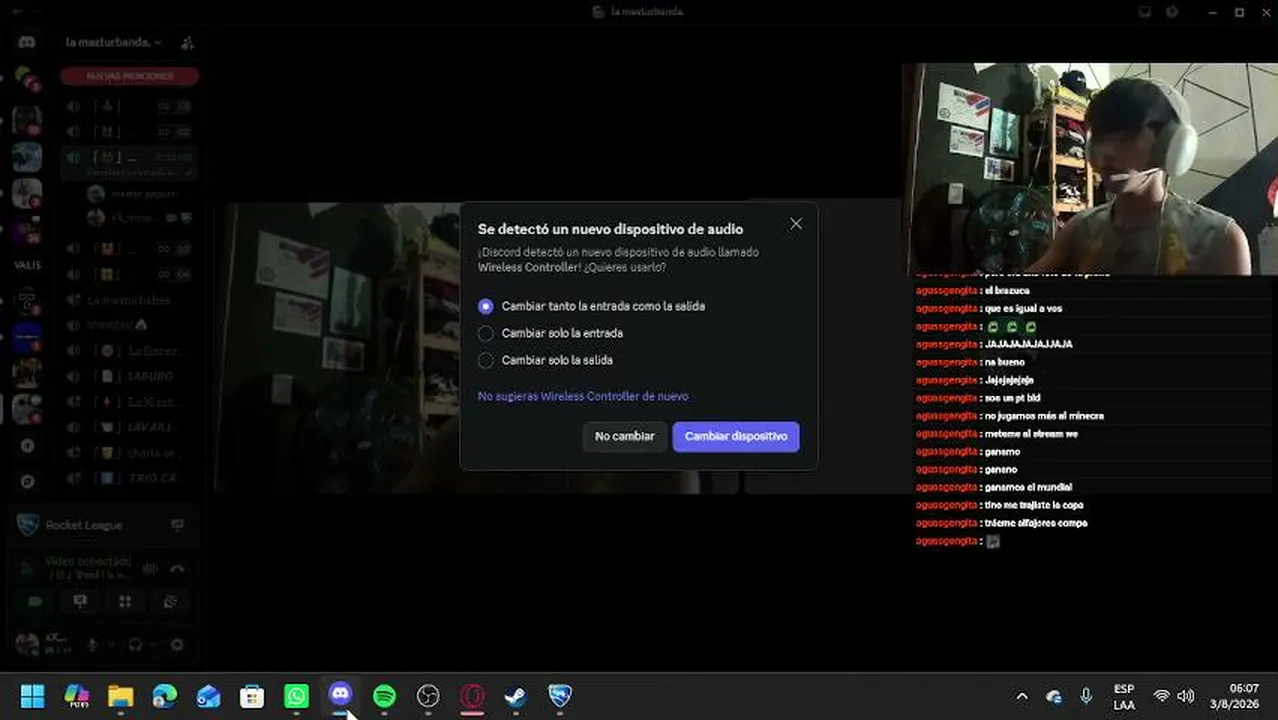This screenshot has width=1278, height=720.
Task: Switch to Steam in the taskbar
Action: coord(516,696)
